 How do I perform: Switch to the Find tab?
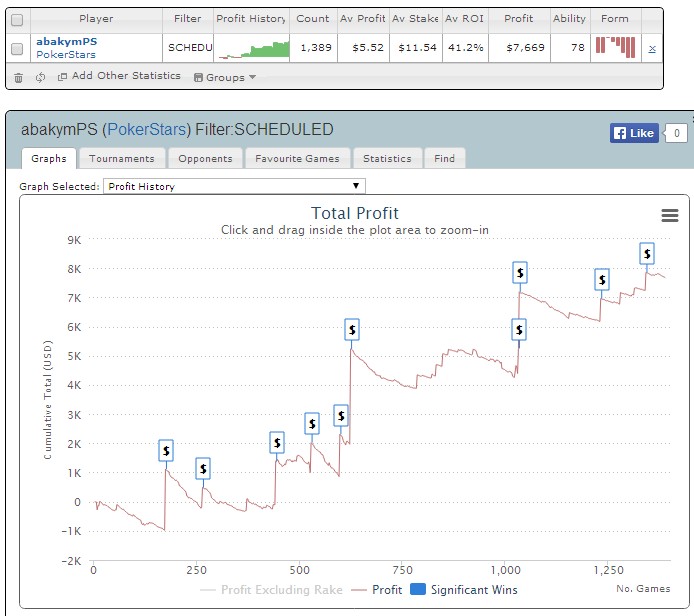click(444, 158)
